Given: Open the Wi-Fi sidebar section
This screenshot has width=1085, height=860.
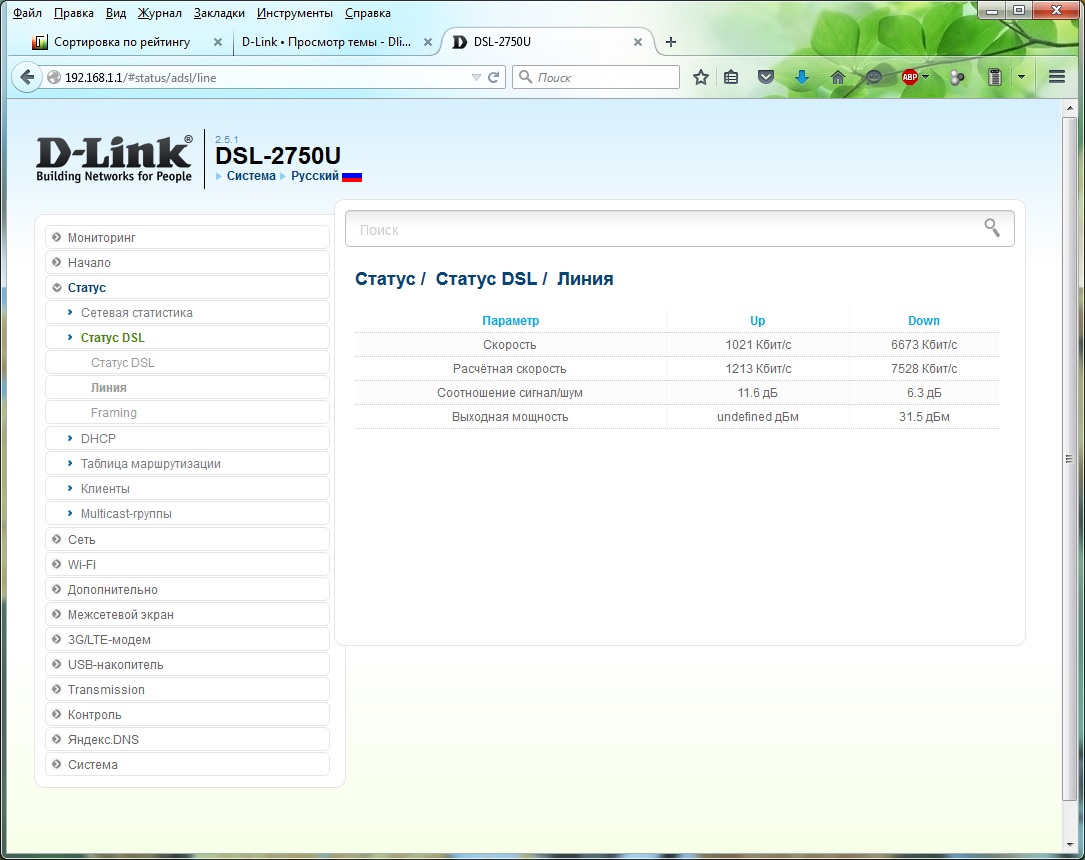Looking at the screenshot, I should pyautogui.click(x=82, y=565).
